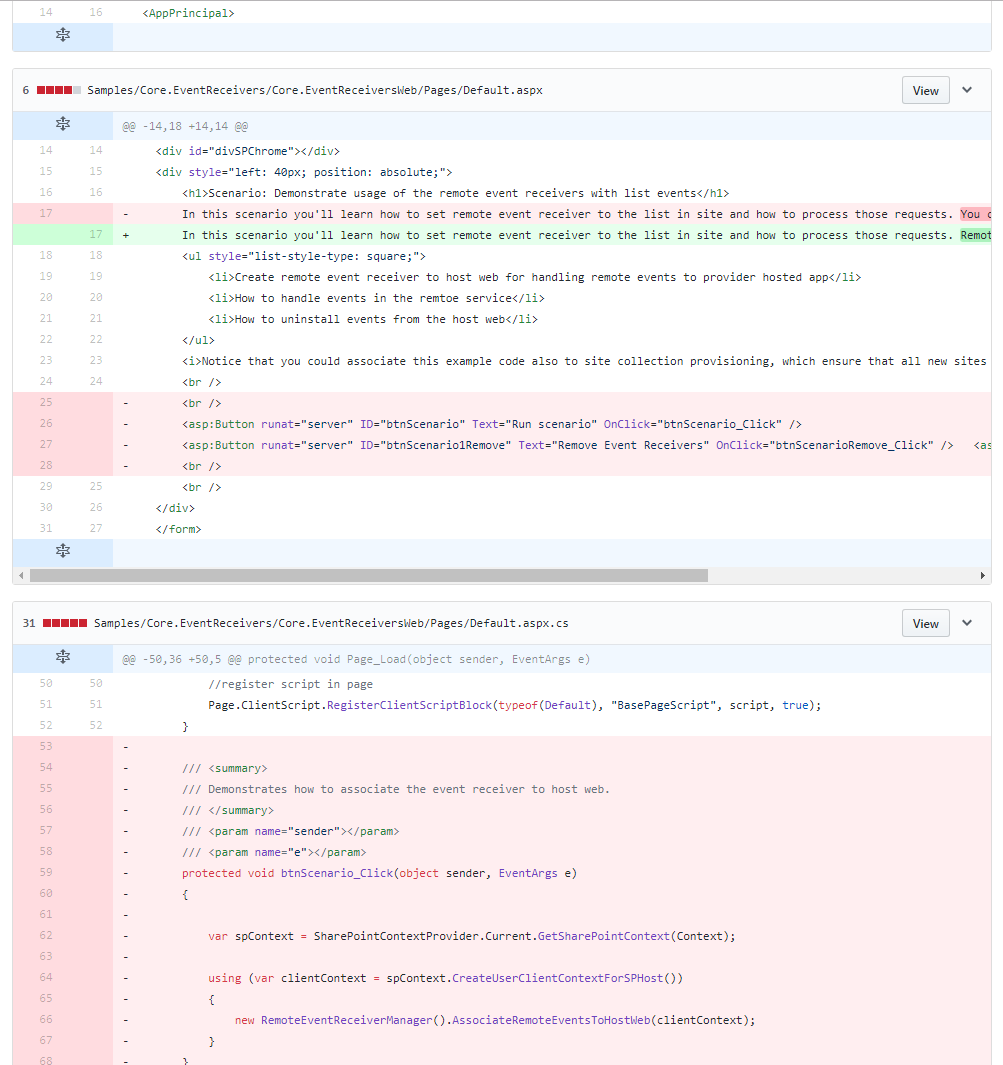Click the '<i>Notice that you could associate' line
The image size is (1003, 1065).
(x=584, y=361)
